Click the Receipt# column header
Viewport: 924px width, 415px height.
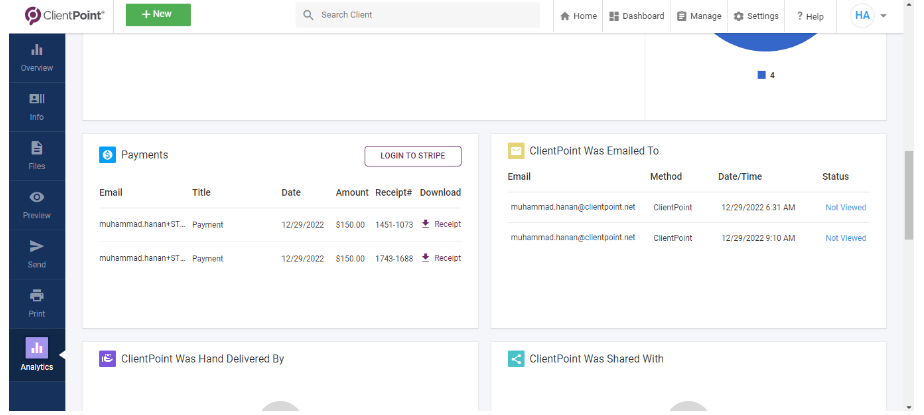394,192
